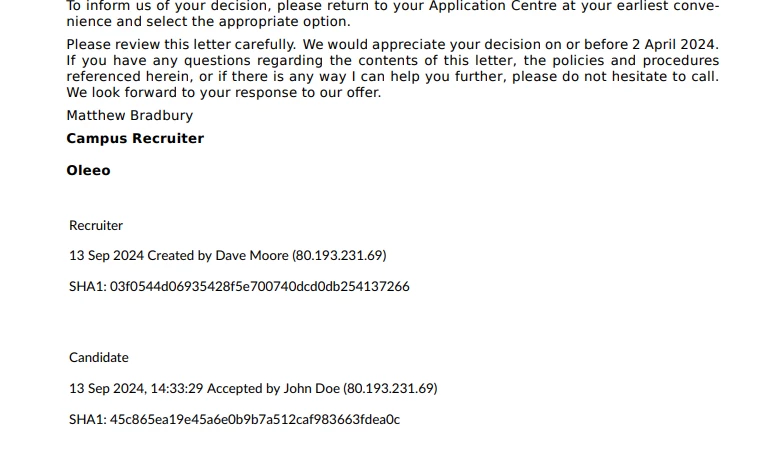The image size is (764, 473).
Task: Click the name John Doe
Action: (x=311, y=389)
